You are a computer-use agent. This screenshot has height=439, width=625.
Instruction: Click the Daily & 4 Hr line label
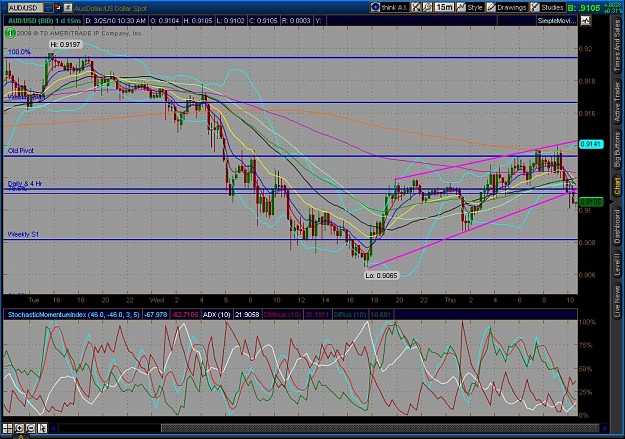[25, 183]
